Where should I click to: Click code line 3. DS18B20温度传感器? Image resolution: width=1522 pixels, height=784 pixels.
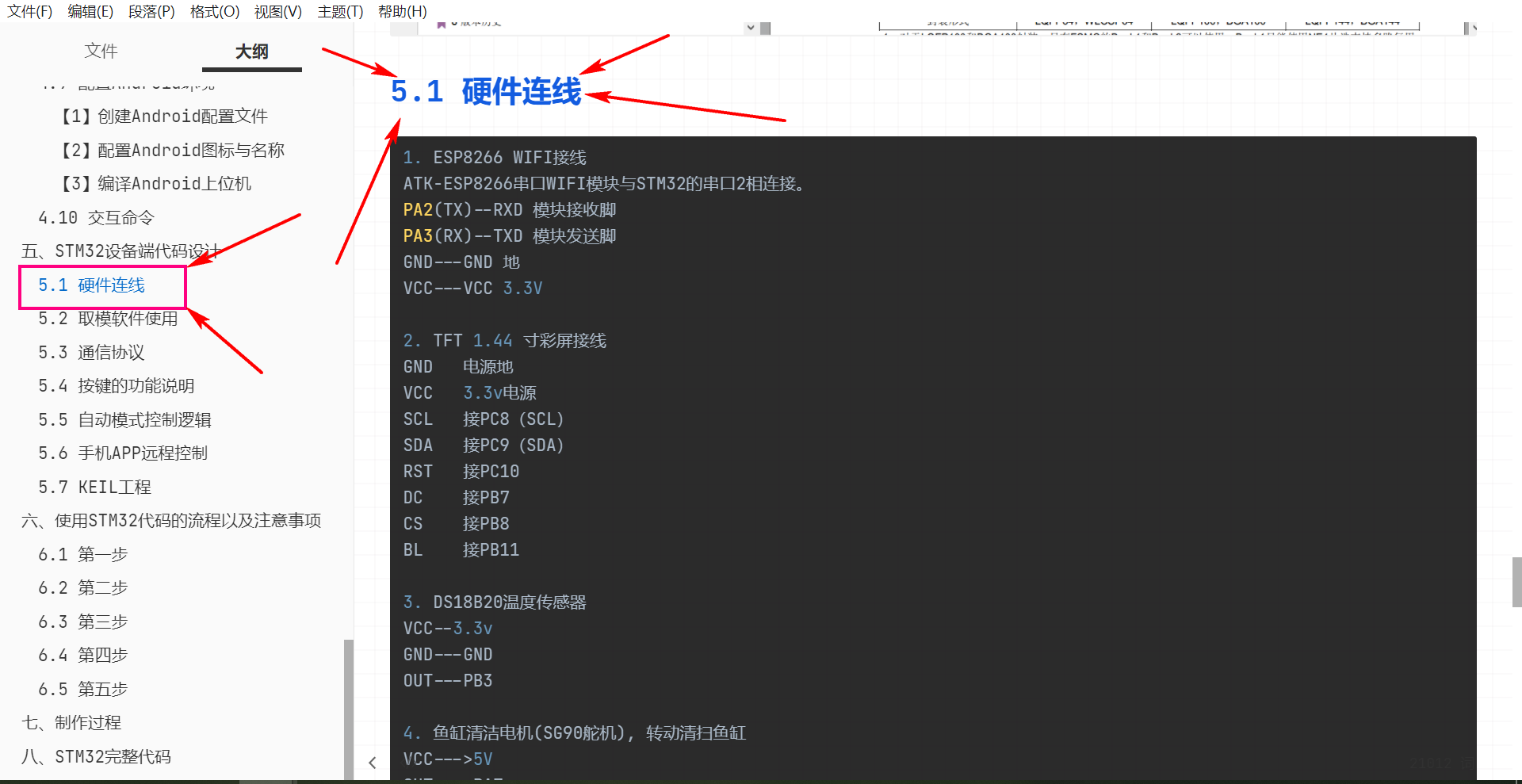point(495,602)
